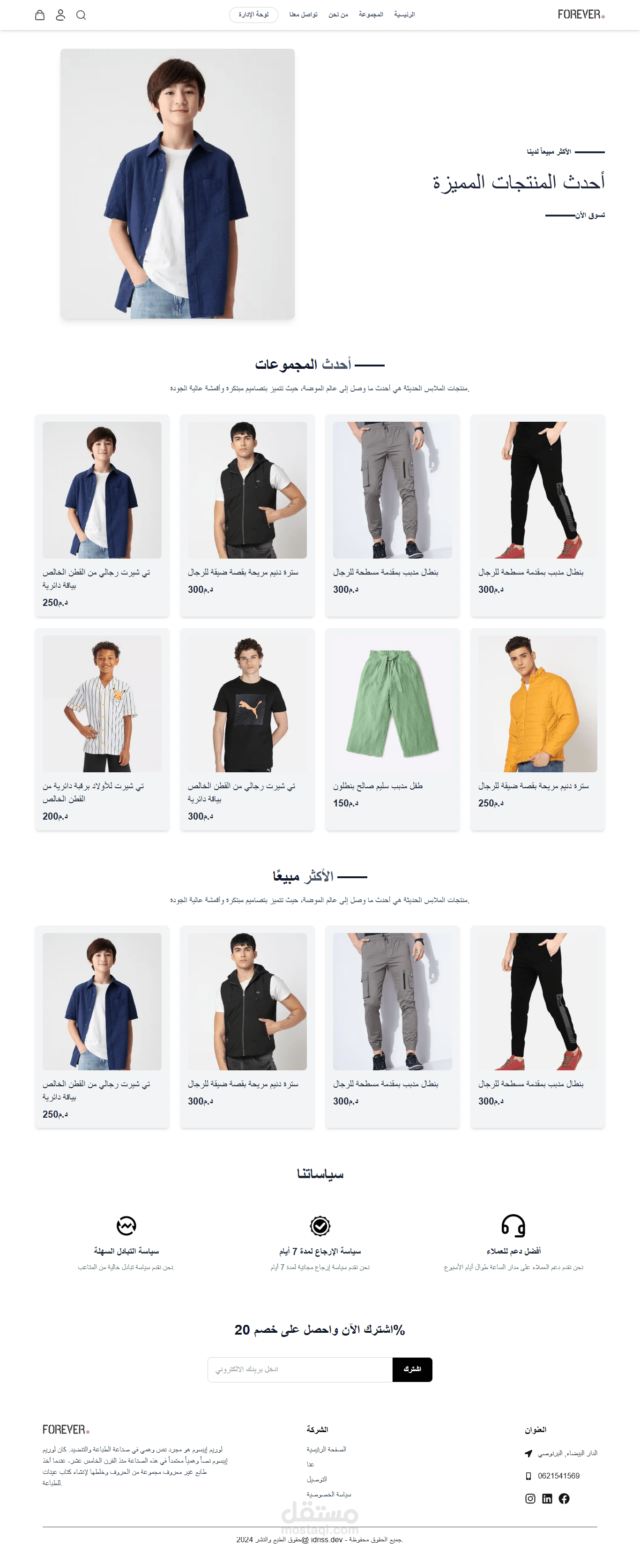Focus the email subscription input field
Viewport: 640px width, 1568px height.
click(300, 1369)
